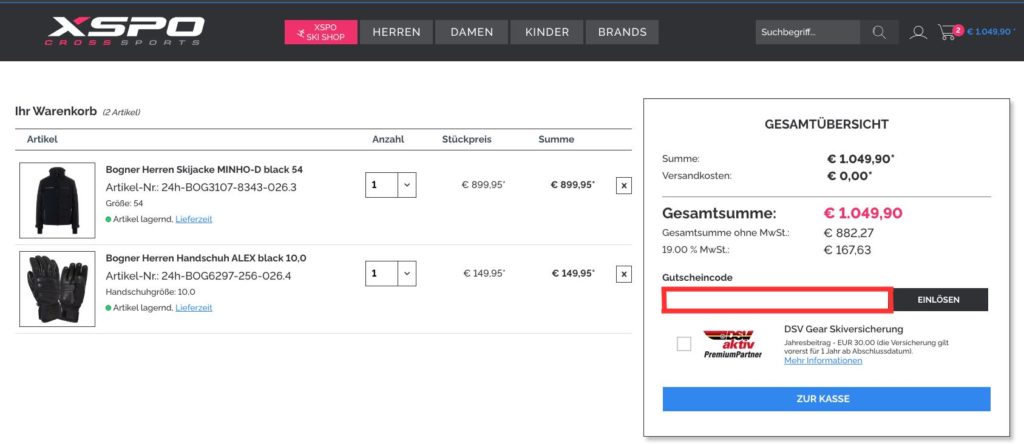This screenshot has height=444, width=1024.
Task: Proceed with the Zur Kasse button
Action: [826, 399]
